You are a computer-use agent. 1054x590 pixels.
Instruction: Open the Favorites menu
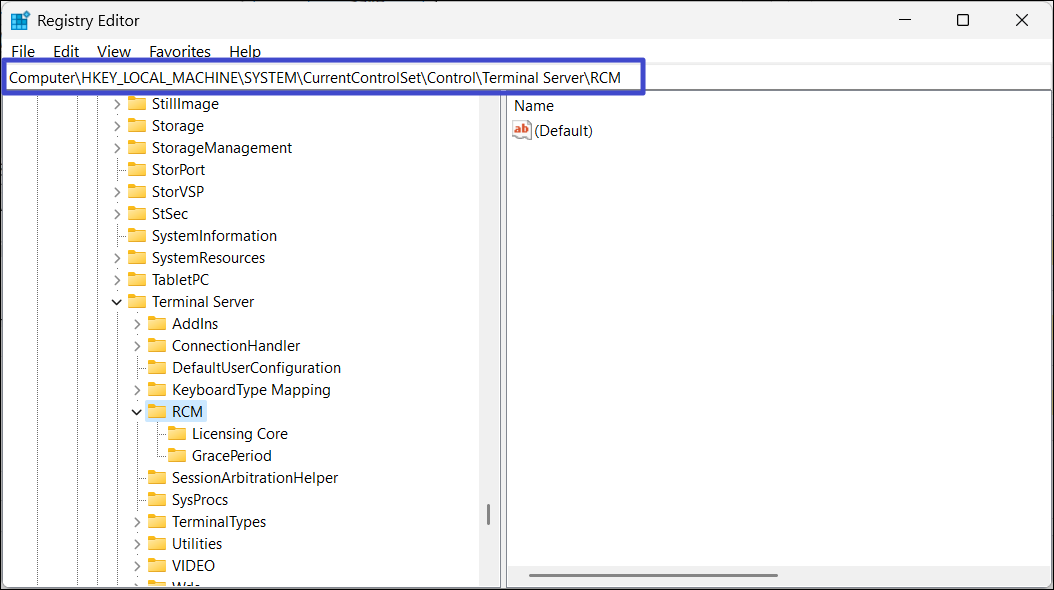pos(180,52)
